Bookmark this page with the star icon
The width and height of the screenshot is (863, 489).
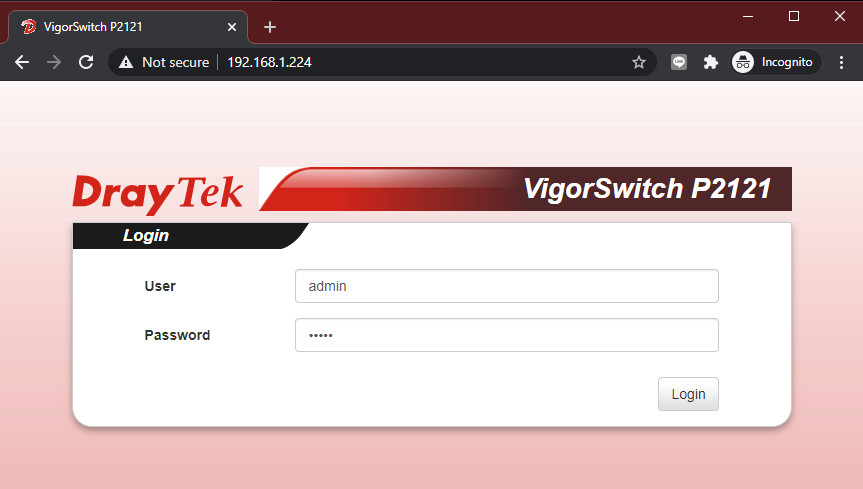[638, 62]
